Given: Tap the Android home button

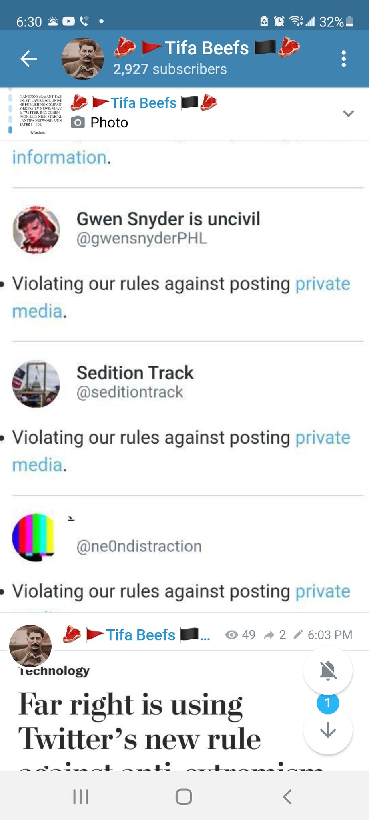Looking at the screenshot, I should pos(184,796).
